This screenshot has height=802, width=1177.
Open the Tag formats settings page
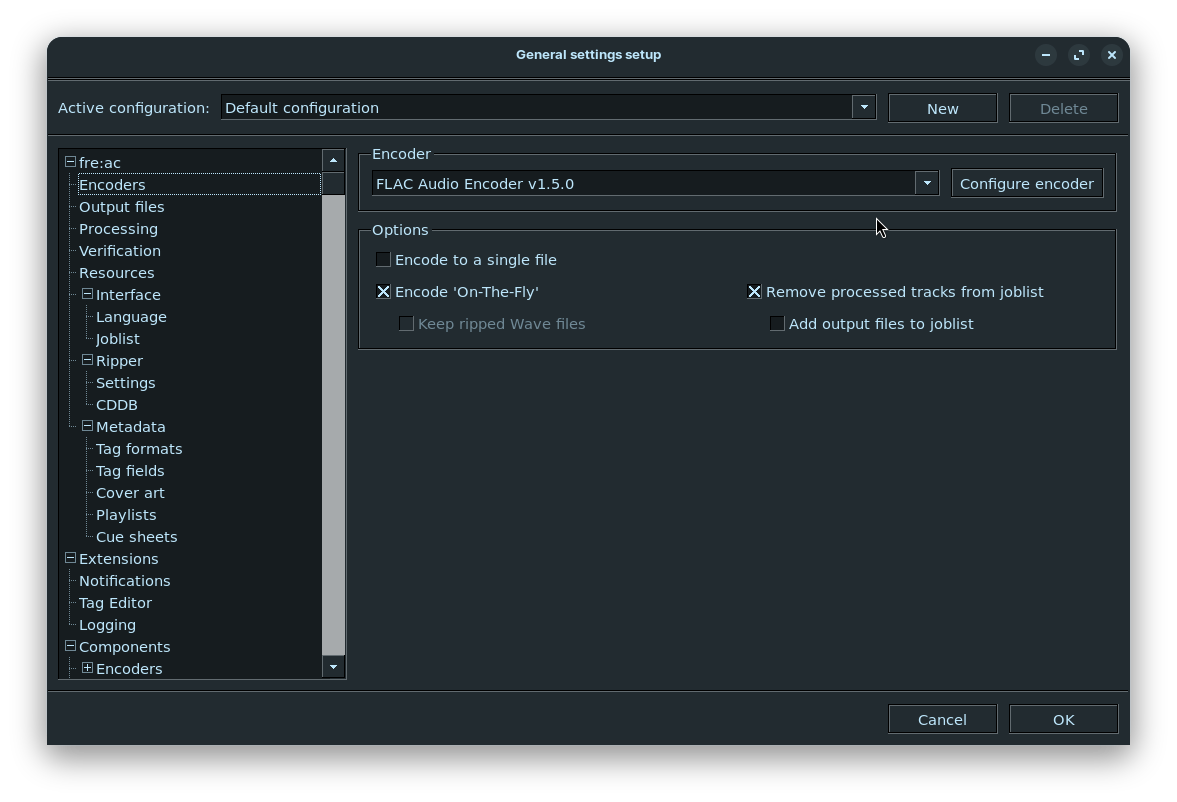pos(139,449)
